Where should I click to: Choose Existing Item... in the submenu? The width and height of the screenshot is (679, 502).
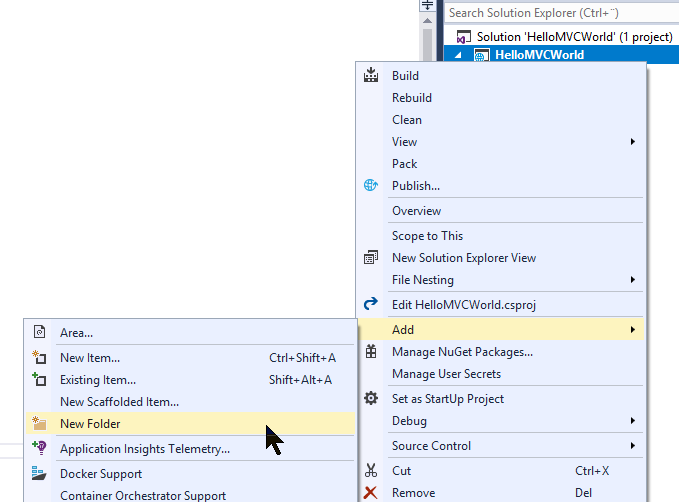point(190,380)
